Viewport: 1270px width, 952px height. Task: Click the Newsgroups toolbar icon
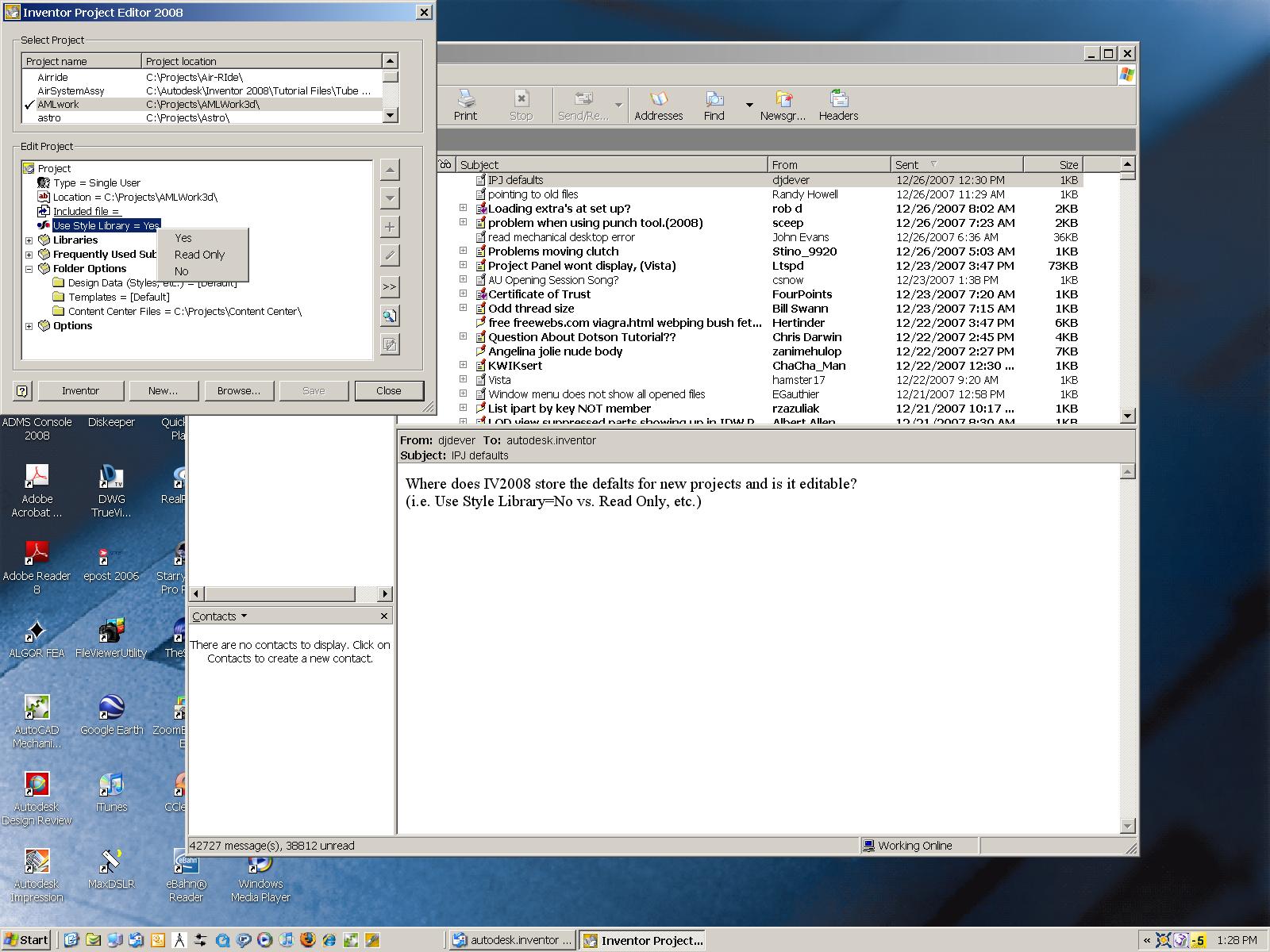click(x=783, y=105)
